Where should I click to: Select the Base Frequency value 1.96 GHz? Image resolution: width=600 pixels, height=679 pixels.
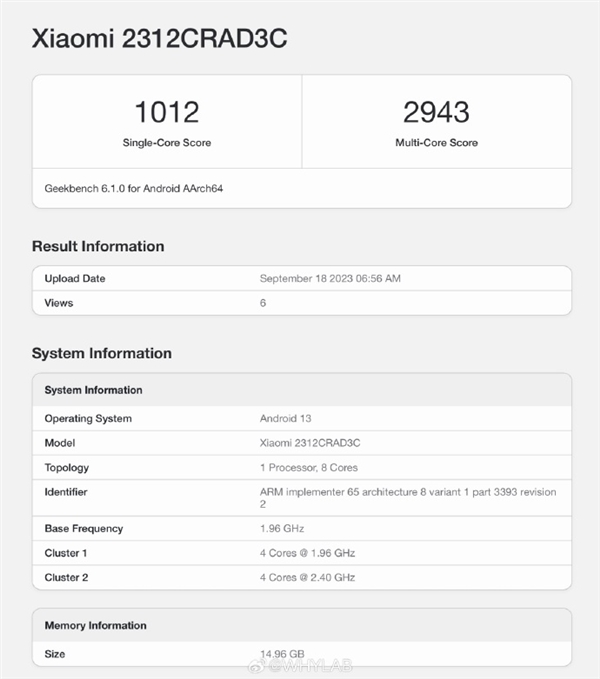point(282,528)
